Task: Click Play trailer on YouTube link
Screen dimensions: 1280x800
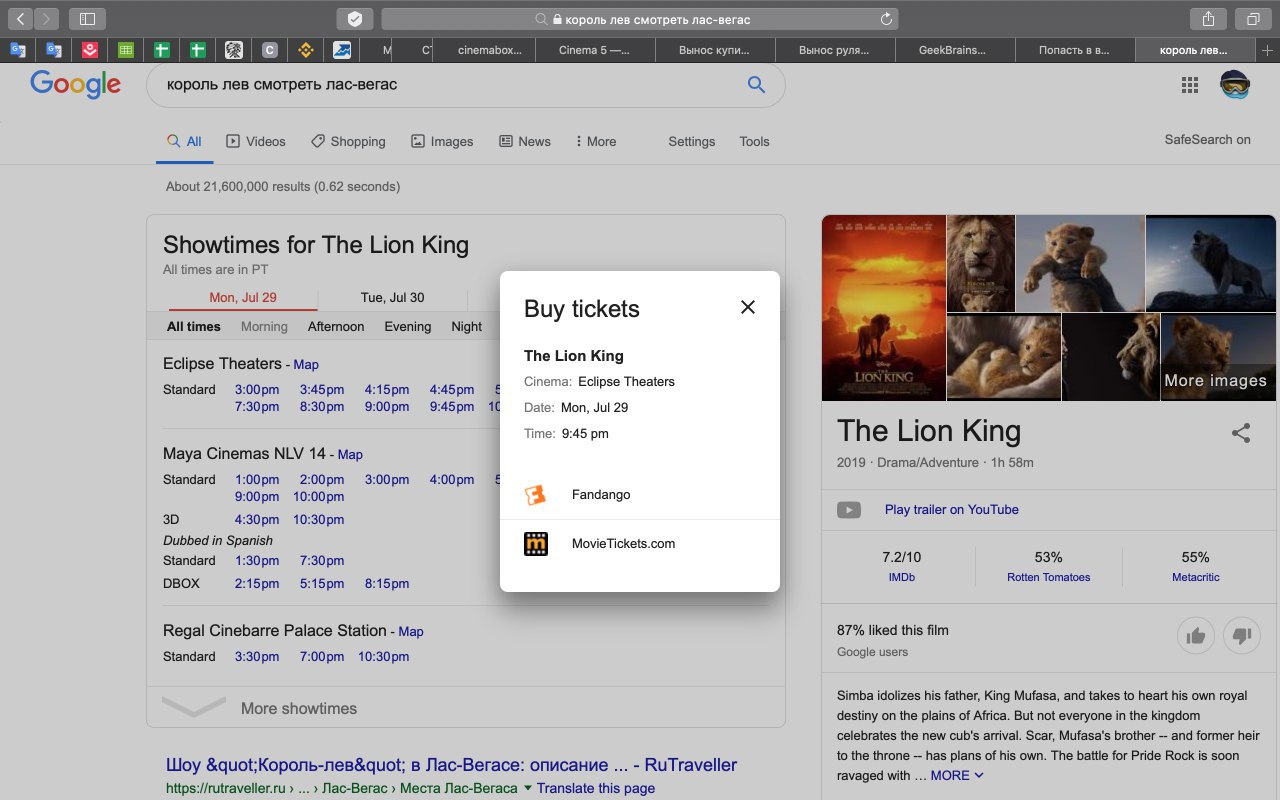Action: [952, 510]
